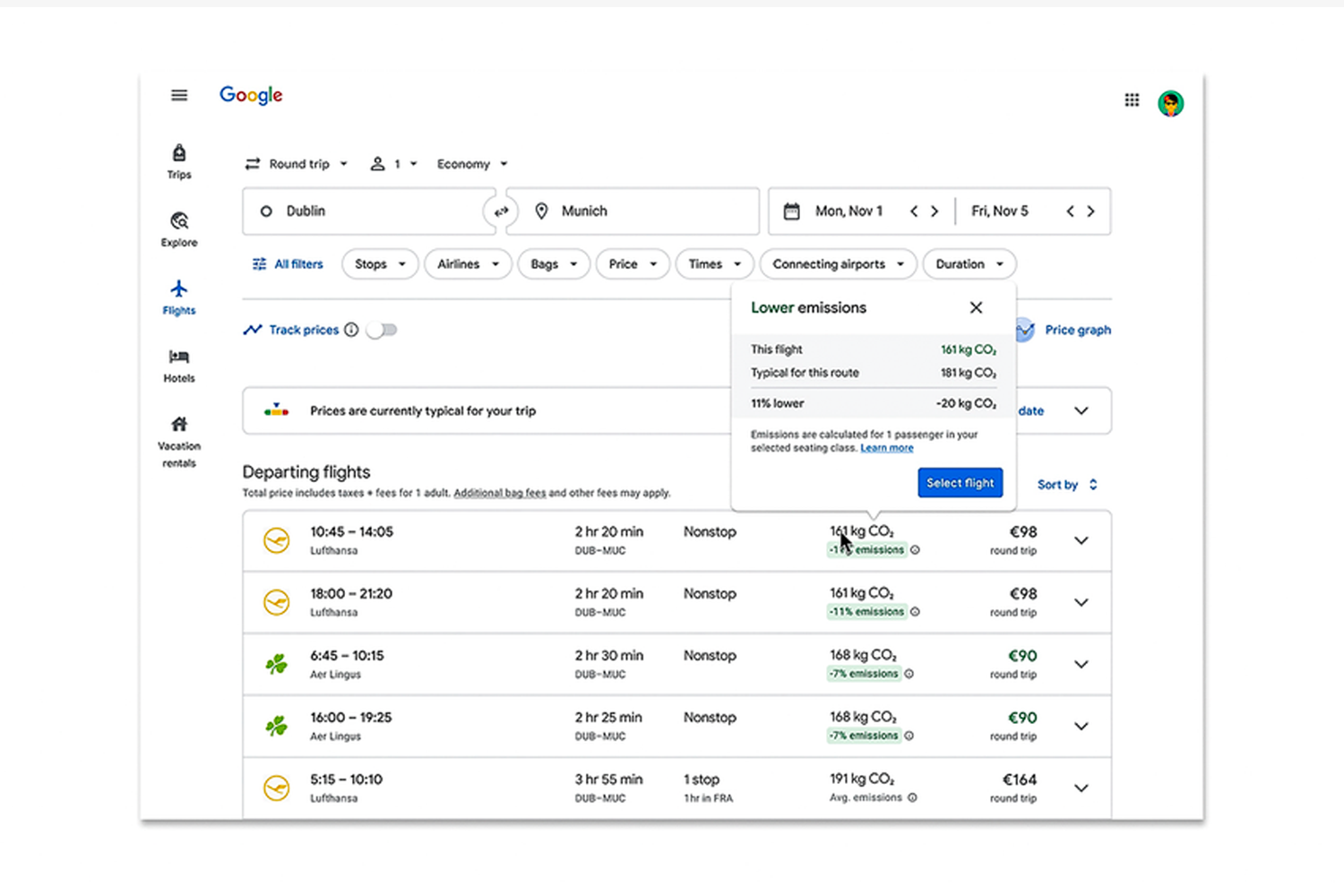Follow the Learn more link
1344x896 pixels.
(x=886, y=448)
